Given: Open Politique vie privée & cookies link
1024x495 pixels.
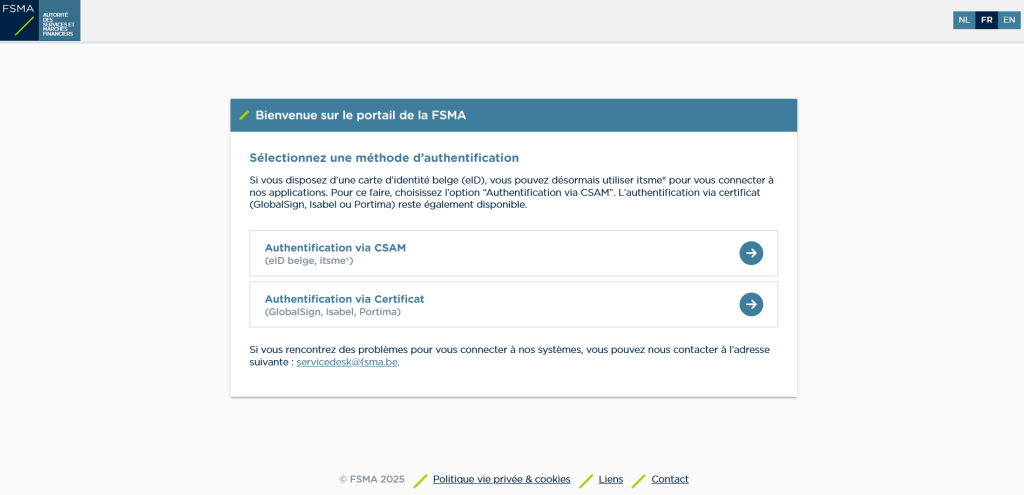Looking at the screenshot, I should 502,479.
